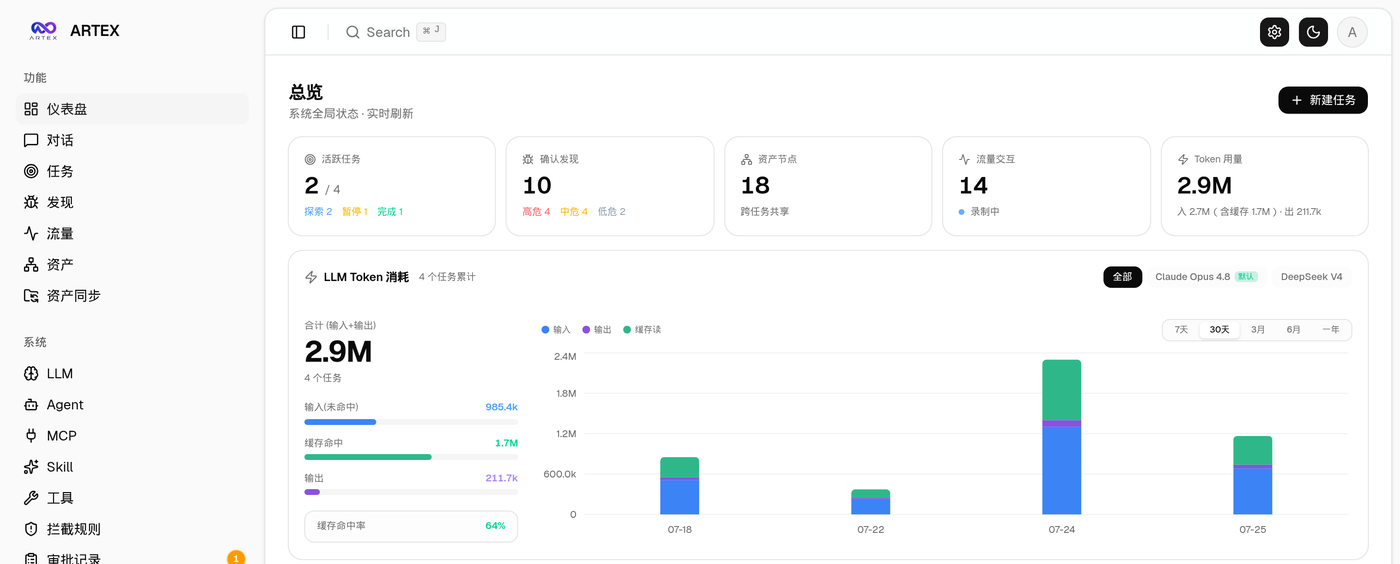Screen dimensions: 1400x564
Task: Toggle the 输出 legend series
Action: coord(597,329)
